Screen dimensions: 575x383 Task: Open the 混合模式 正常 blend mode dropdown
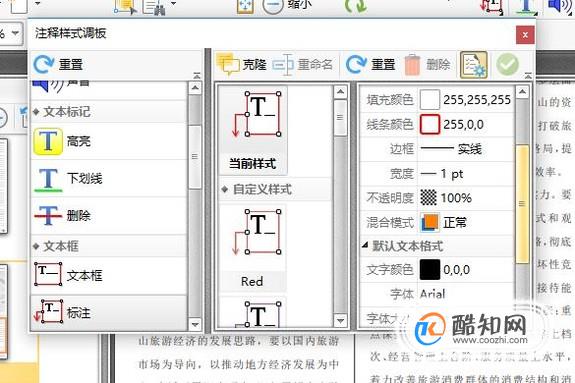[x=465, y=222]
